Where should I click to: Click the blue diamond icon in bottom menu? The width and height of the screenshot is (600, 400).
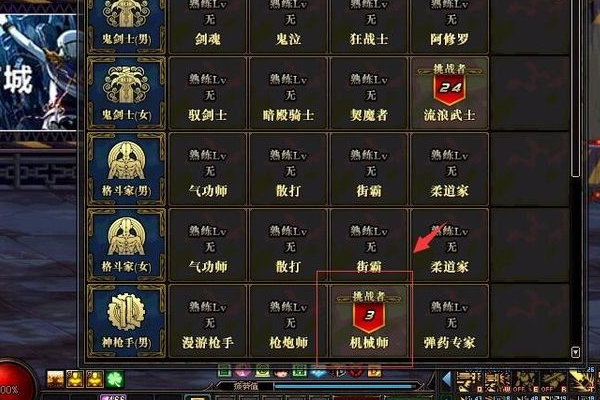coord(318,372)
